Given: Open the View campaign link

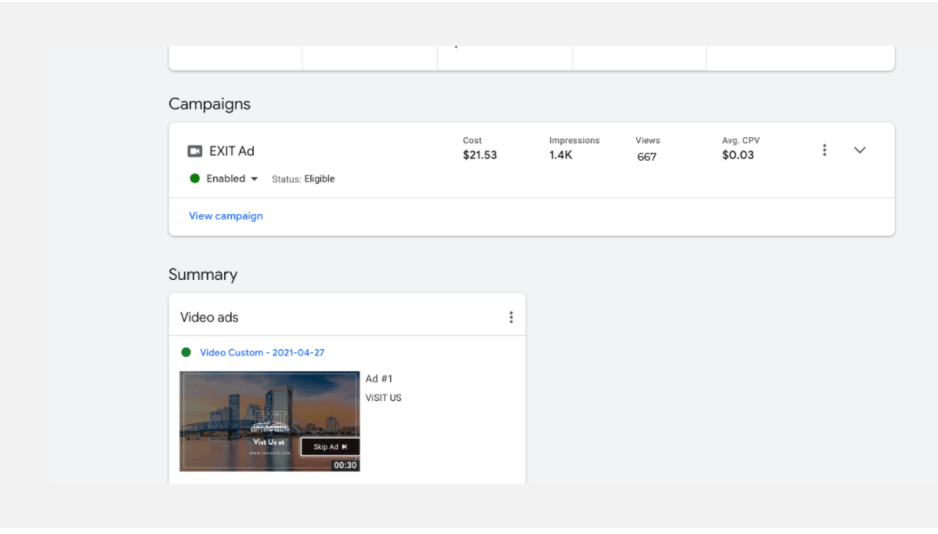Looking at the screenshot, I should [x=226, y=216].
